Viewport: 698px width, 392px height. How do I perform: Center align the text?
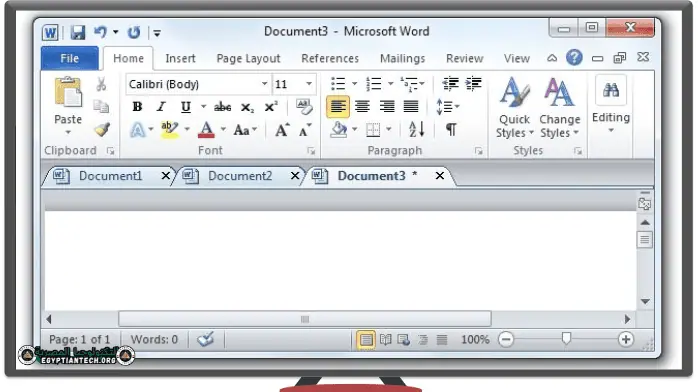(x=362, y=107)
